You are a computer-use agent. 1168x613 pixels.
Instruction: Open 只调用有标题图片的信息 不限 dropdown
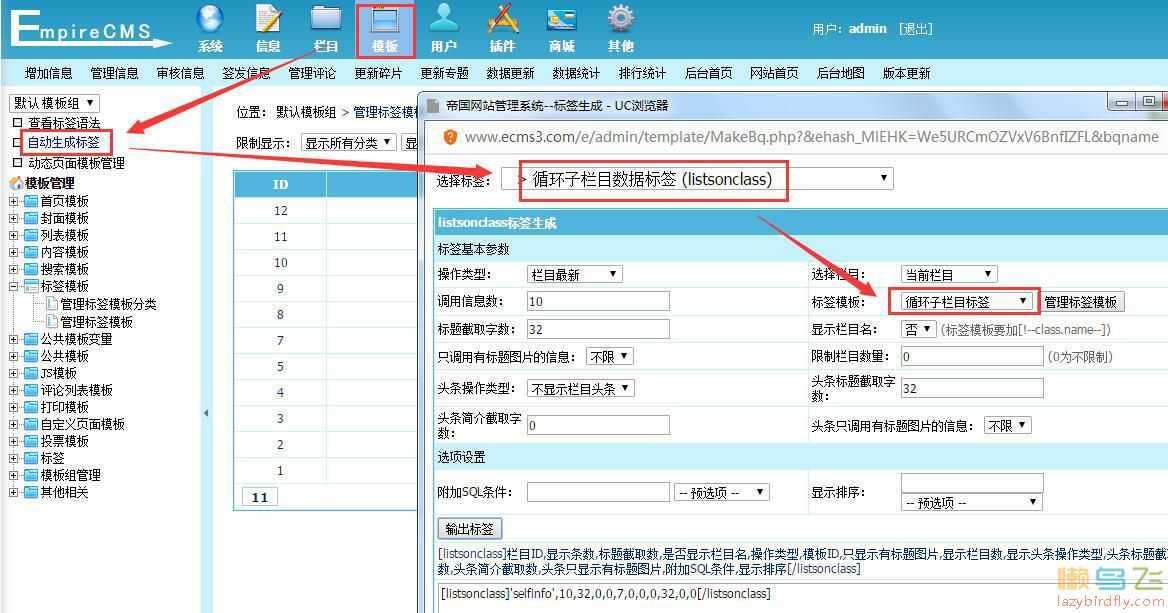(609, 357)
